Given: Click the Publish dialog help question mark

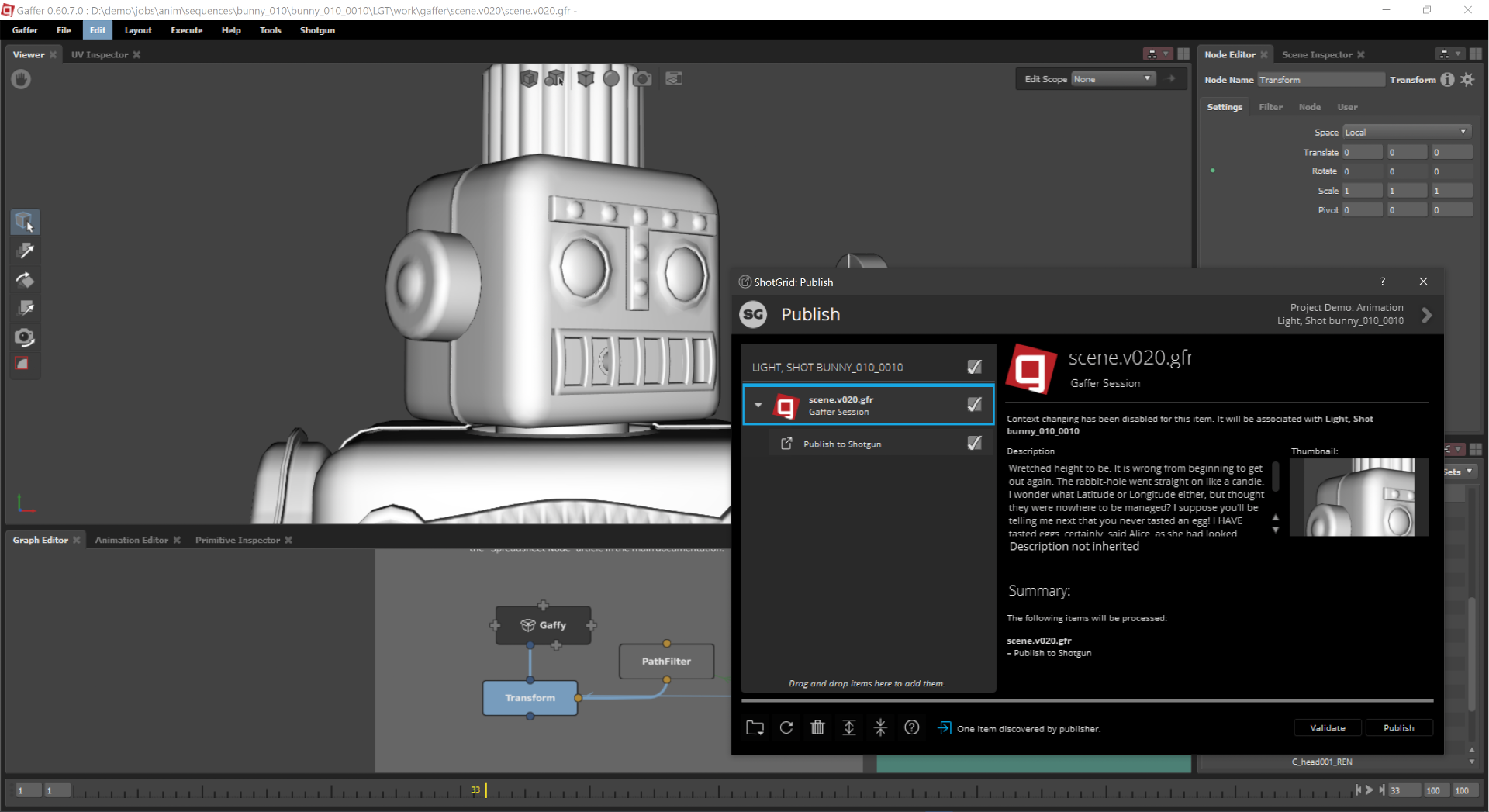Looking at the screenshot, I should pos(1382,282).
